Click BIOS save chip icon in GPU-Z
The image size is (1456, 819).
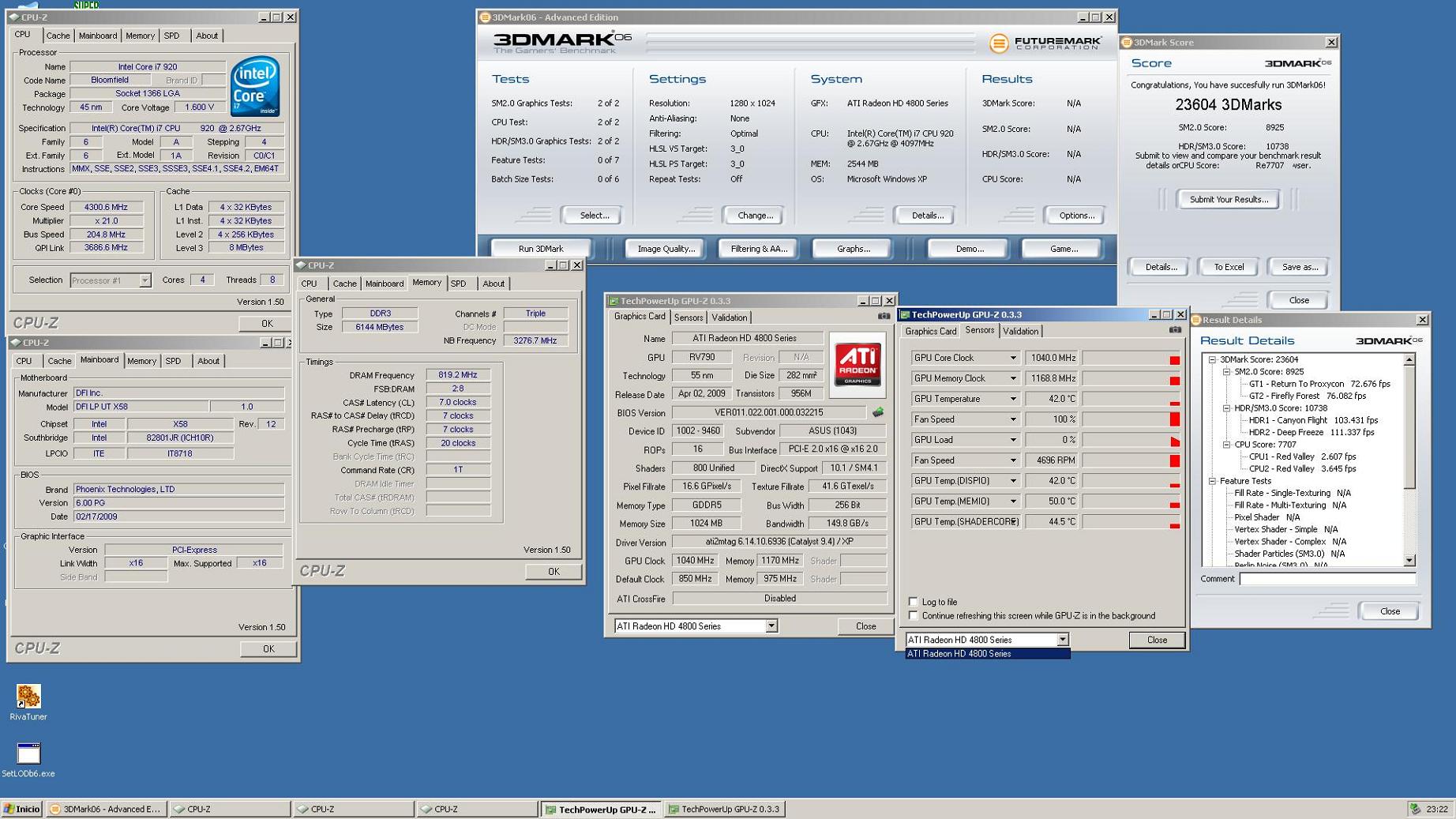pyautogui.click(x=878, y=412)
